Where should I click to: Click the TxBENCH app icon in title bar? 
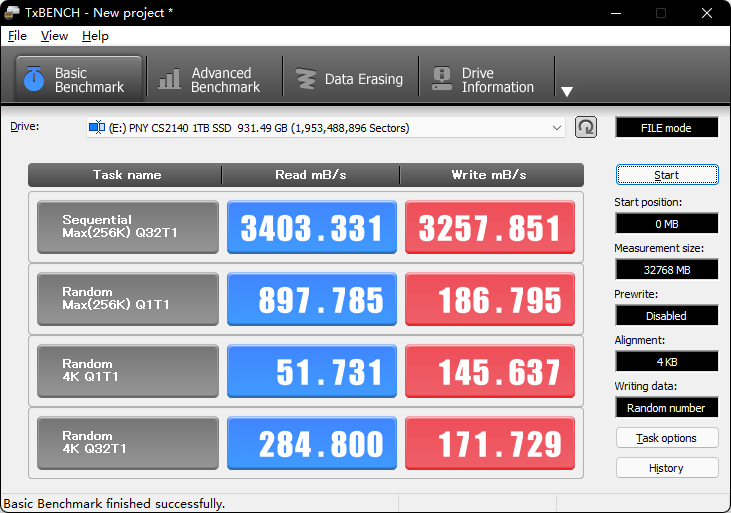tap(12, 13)
